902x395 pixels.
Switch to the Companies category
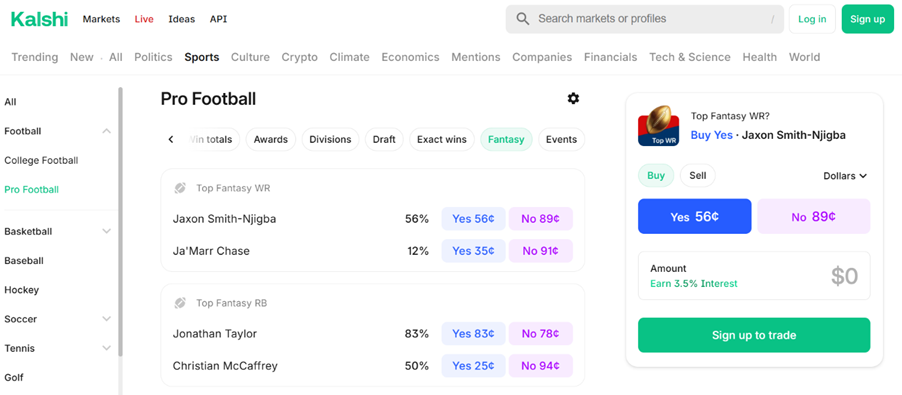542,57
